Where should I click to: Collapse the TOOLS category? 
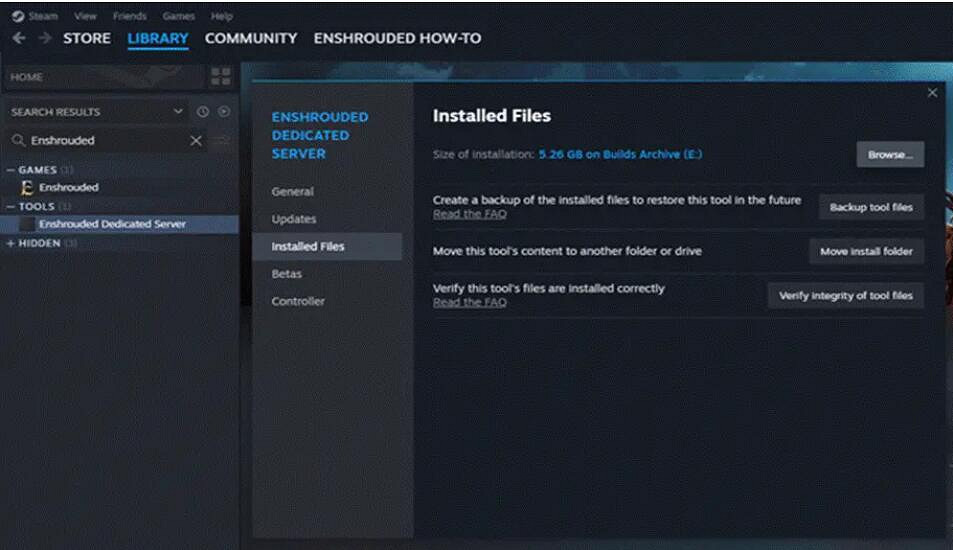(x=11, y=207)
